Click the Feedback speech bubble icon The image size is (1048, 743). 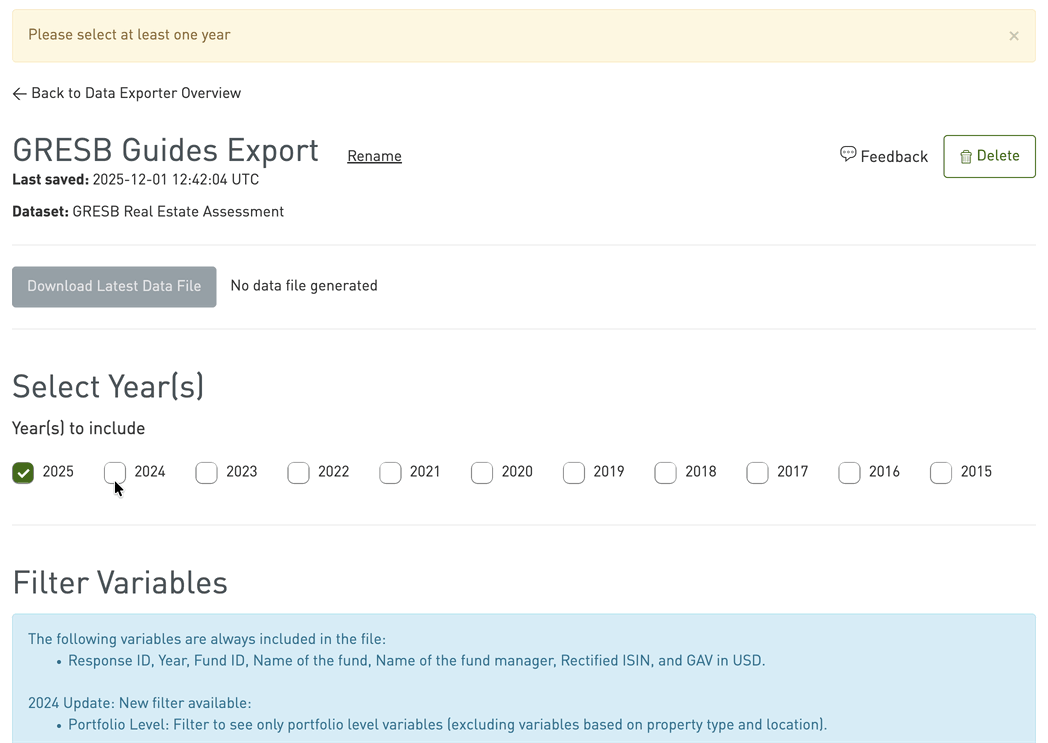(x=848, y=155)
